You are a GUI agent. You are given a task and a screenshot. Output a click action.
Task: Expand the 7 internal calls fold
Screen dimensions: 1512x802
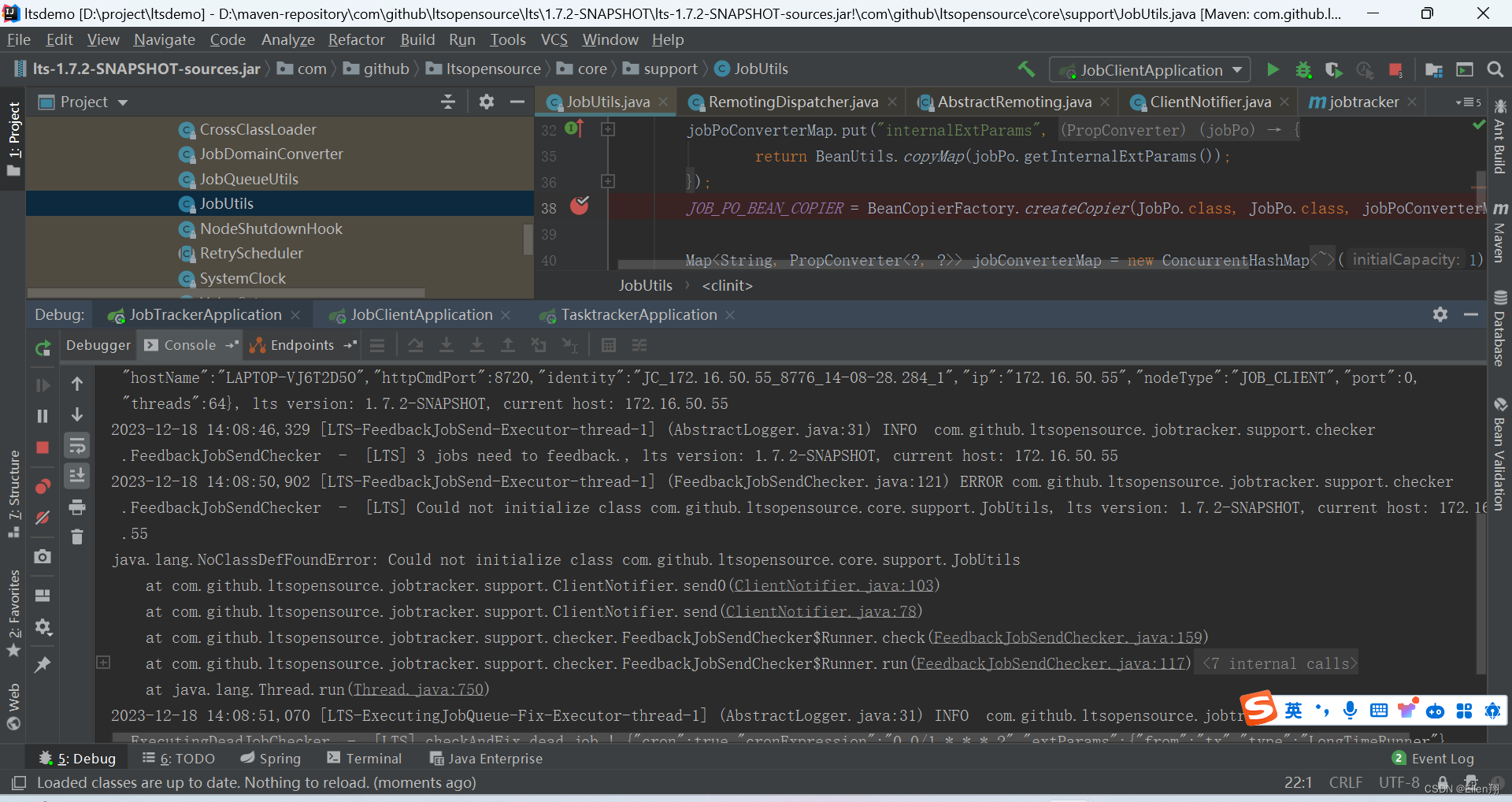pos(1280,663)
